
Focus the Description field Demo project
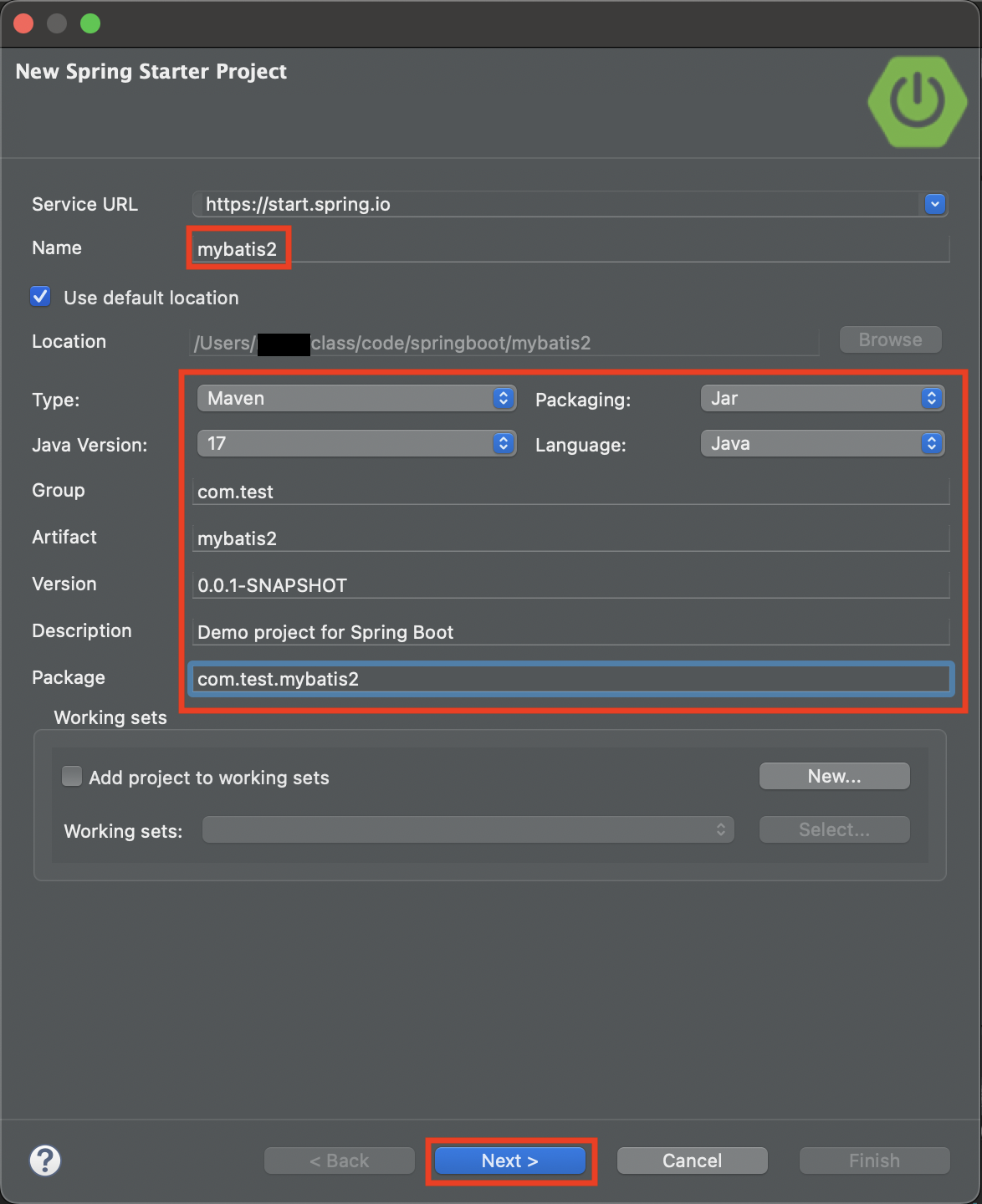tap(570, 632)
